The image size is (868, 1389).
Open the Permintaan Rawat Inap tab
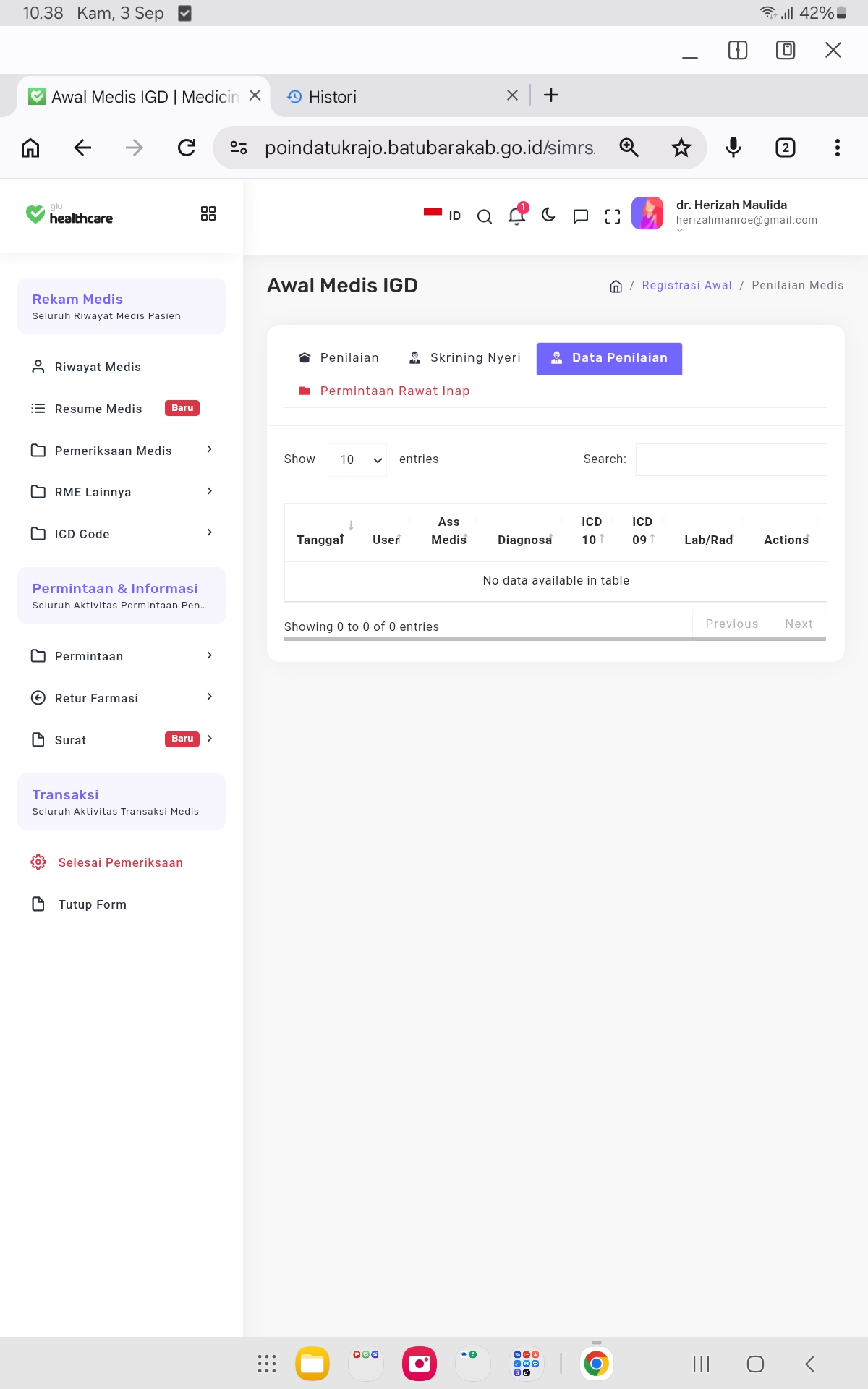pos(384,391)
